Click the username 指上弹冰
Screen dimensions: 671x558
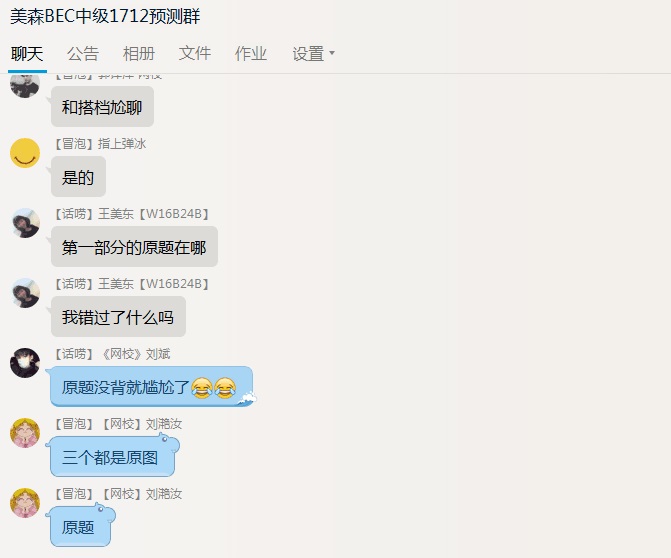tap(122, 144)
